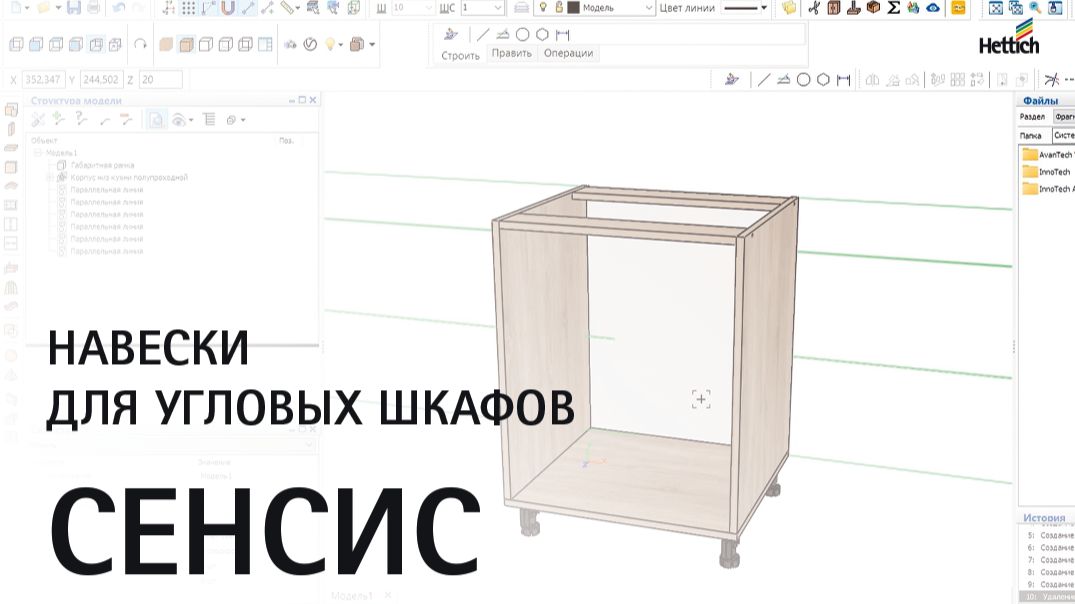Click the trim curves icon near Файлы

point(1051,80)
